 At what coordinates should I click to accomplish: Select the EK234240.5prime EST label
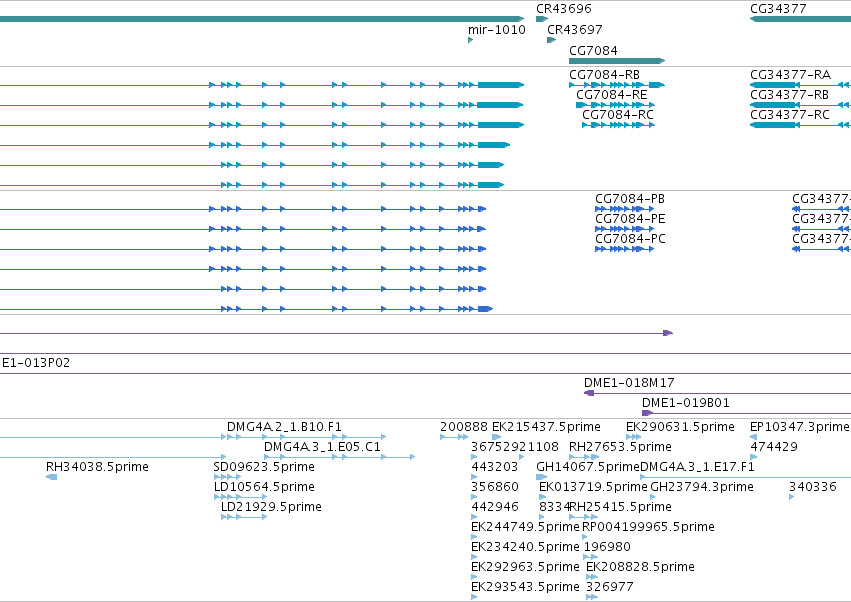[x=525, y=548]
